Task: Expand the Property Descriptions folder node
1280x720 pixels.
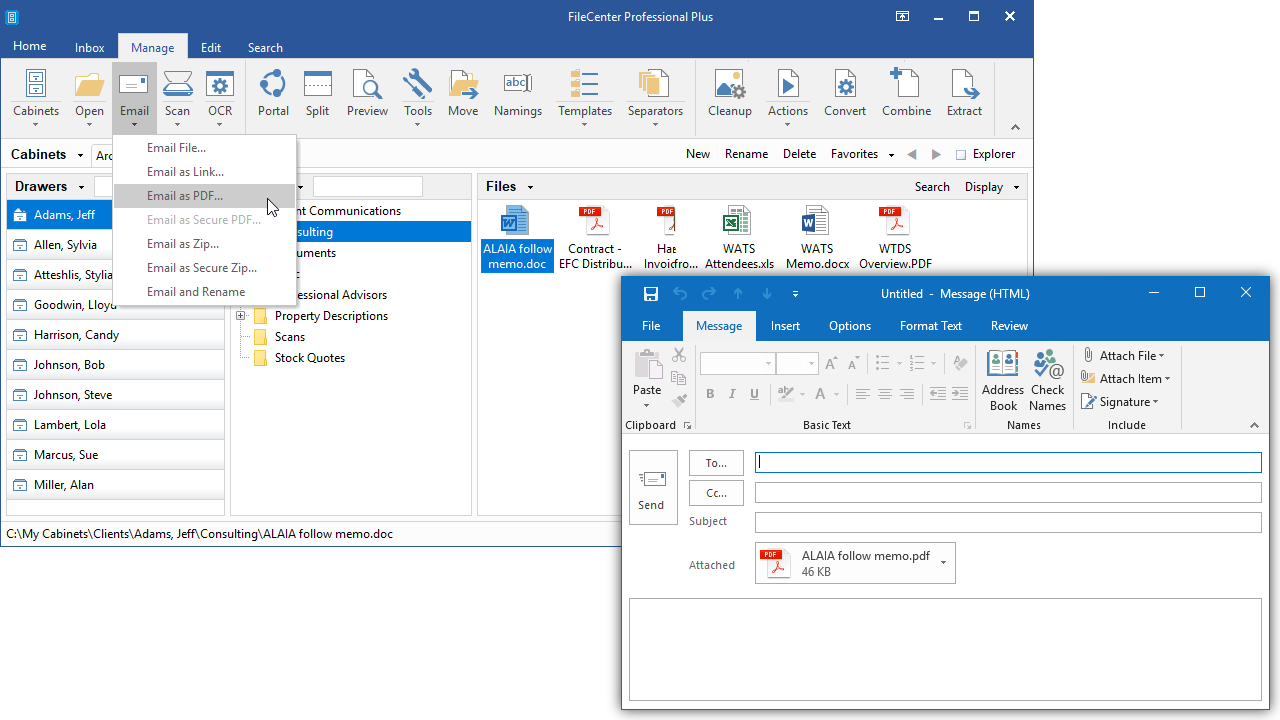Action: coord(240,316)
